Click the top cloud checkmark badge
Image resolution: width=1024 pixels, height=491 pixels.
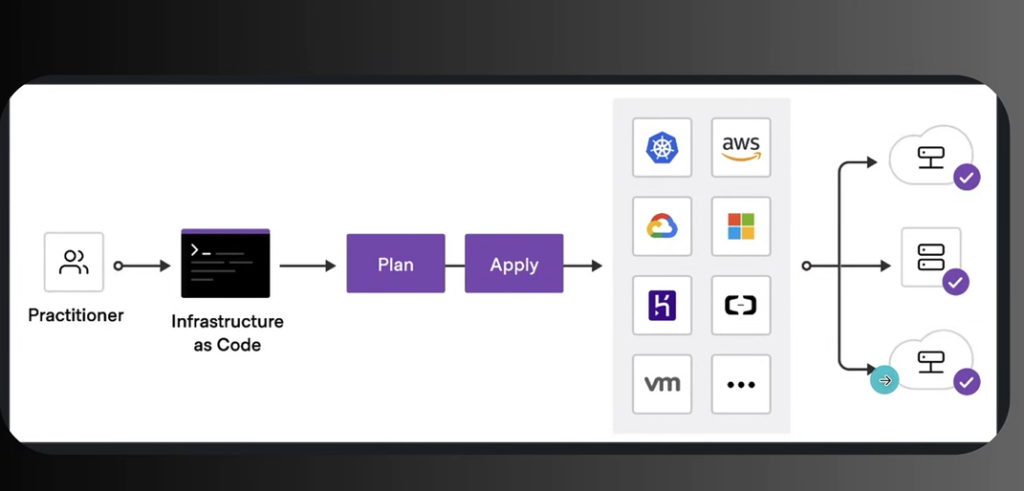(967, 176)
